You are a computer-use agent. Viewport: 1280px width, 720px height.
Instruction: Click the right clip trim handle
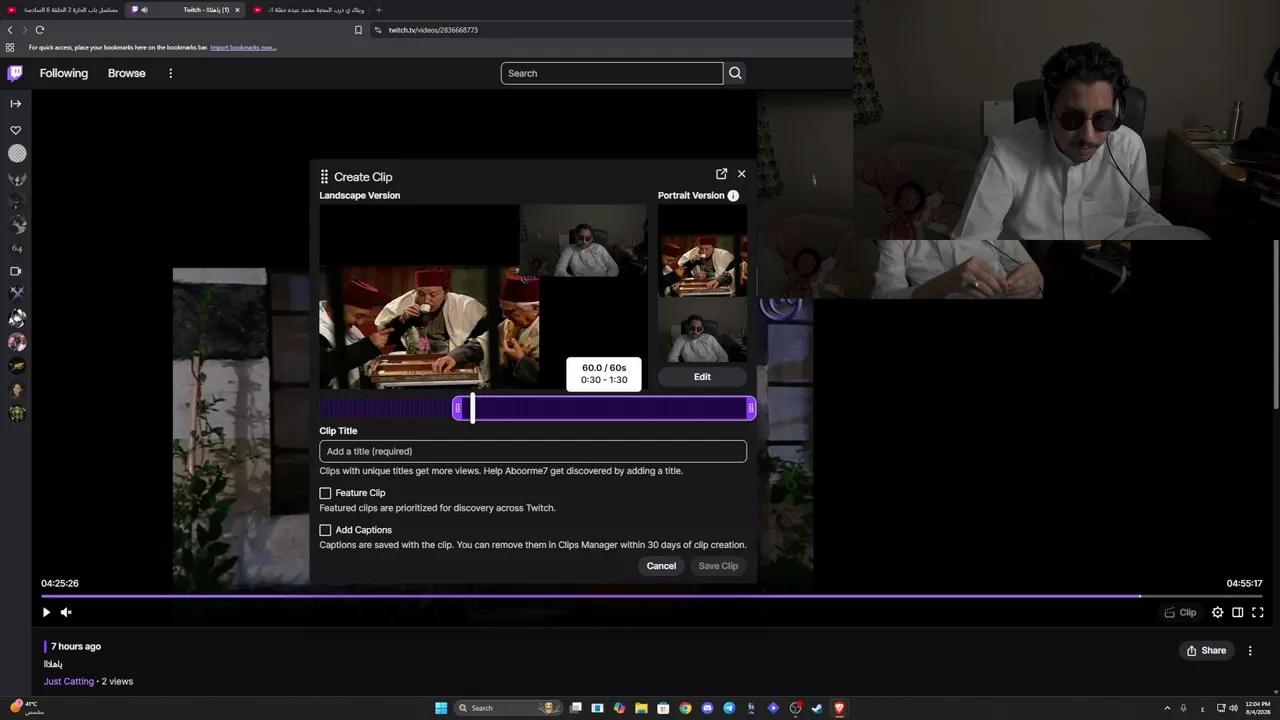coord(751,408)
